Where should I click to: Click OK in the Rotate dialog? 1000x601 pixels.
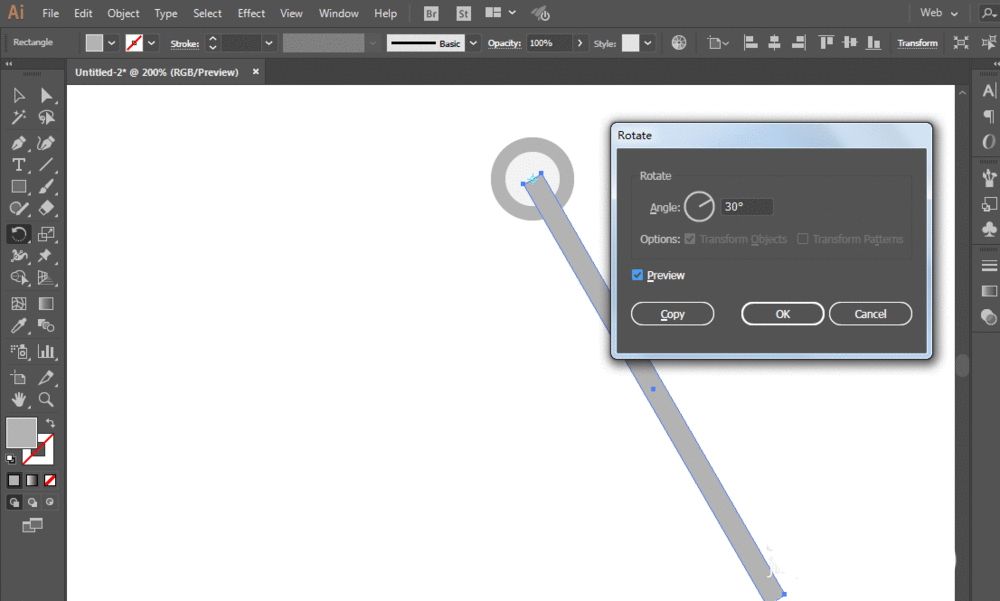782,314
